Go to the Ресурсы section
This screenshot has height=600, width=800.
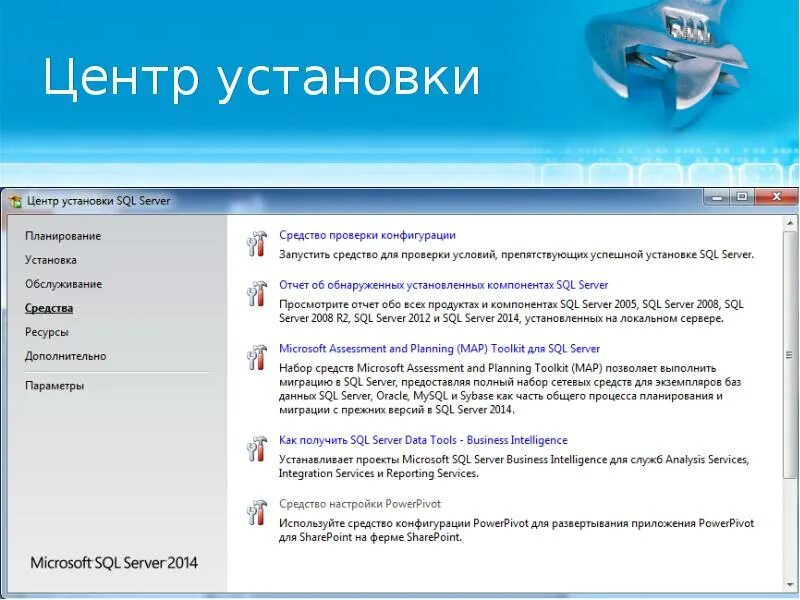coord(46,332)
